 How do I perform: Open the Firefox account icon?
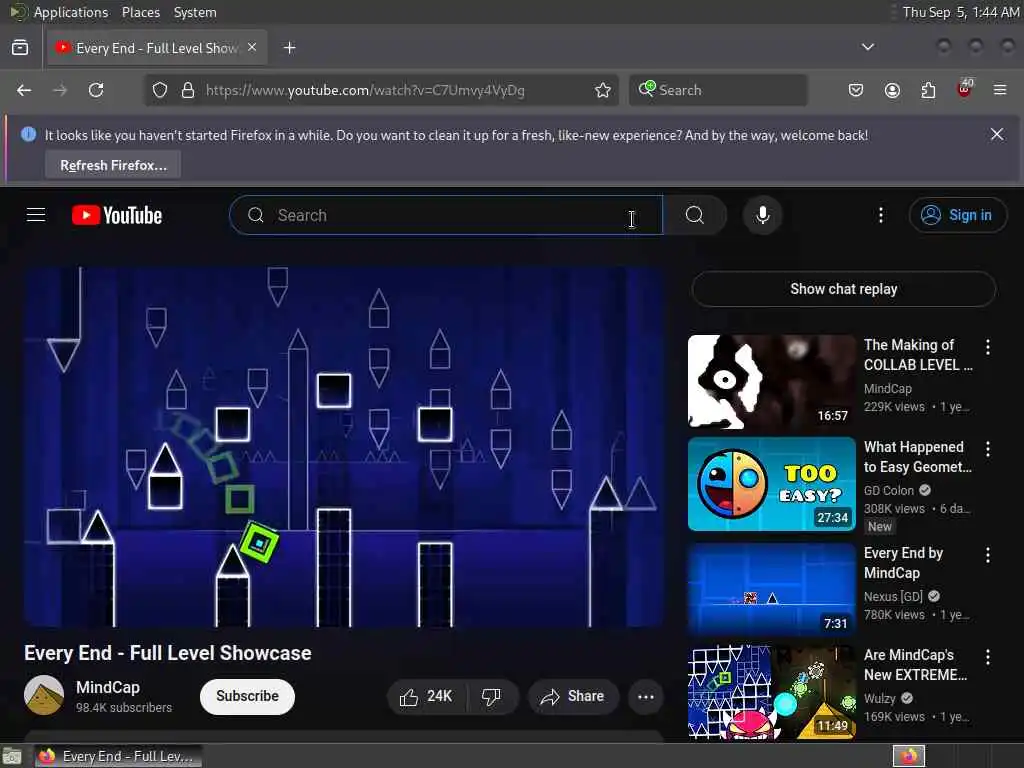892,90
